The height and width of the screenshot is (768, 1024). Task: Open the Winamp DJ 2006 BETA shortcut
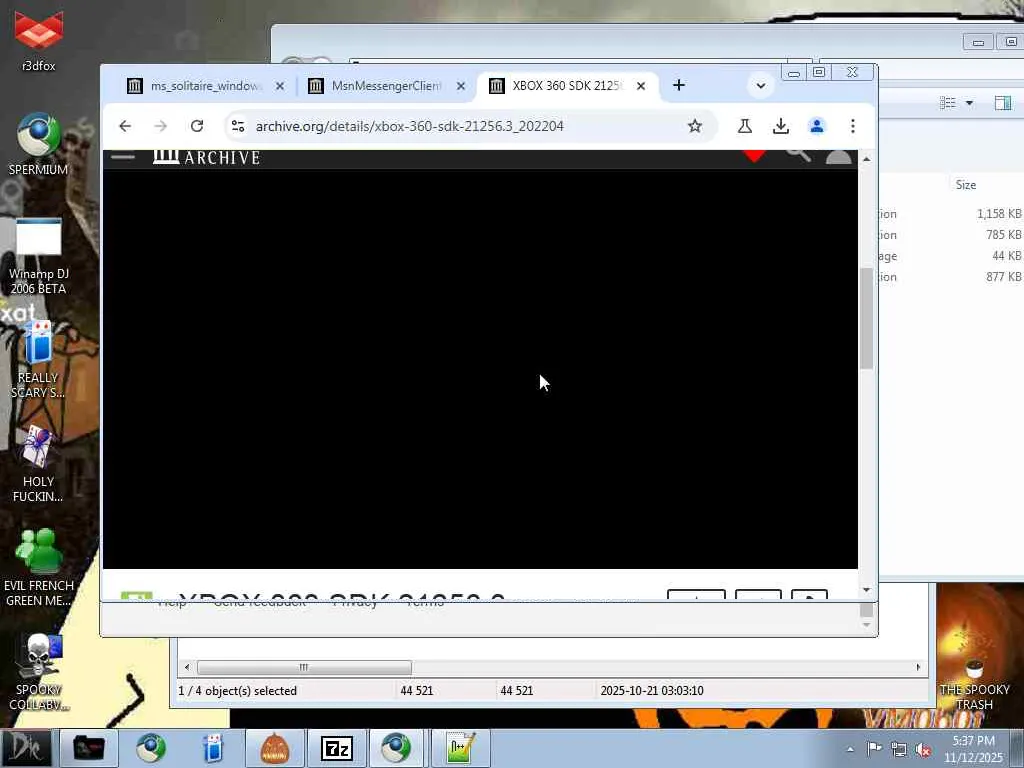click(x=39, y=256)
